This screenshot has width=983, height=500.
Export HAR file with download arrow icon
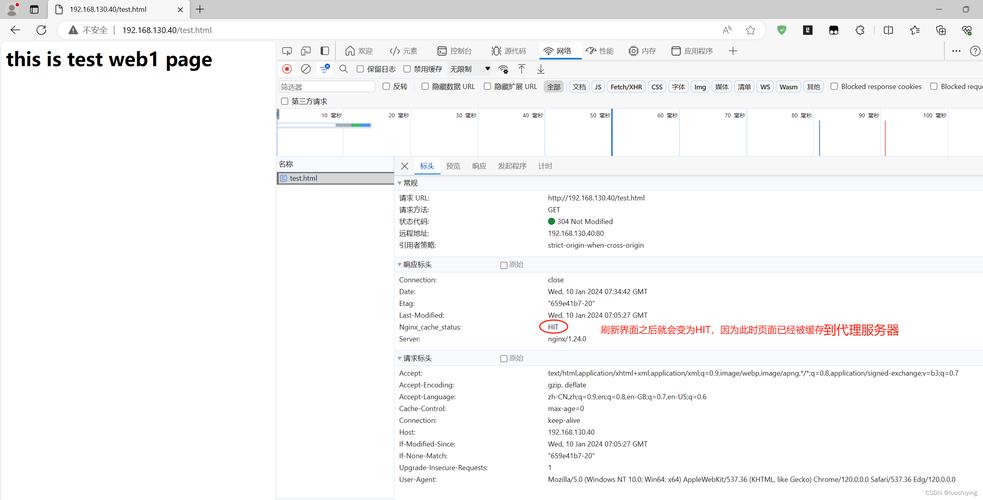pos(540,69)
